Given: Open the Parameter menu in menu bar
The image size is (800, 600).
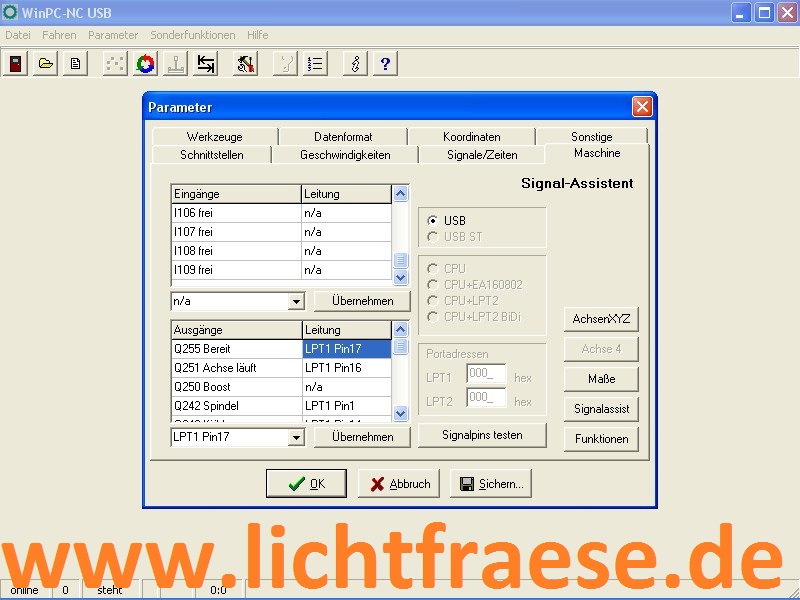Looking at the screenshot, I should [113, 35].
